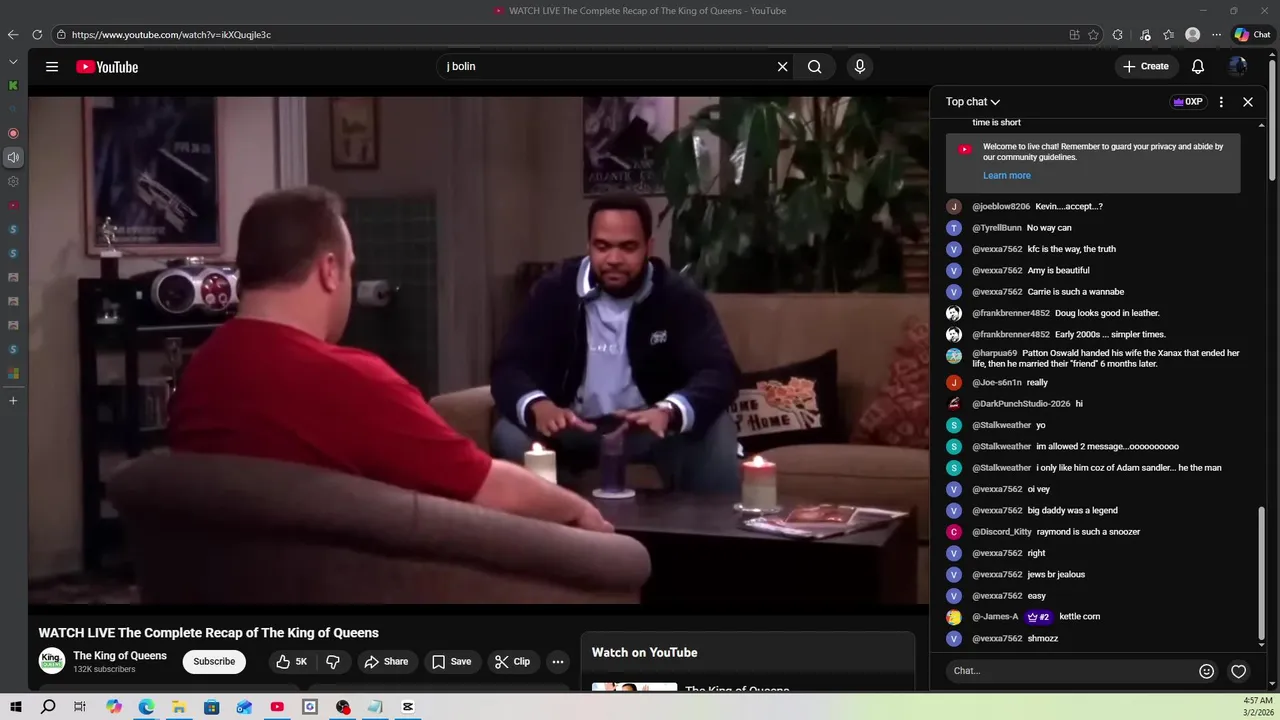Open browser extensions puzzle icon
The height and width of the screenshot is (720, 1280).
1118,35
